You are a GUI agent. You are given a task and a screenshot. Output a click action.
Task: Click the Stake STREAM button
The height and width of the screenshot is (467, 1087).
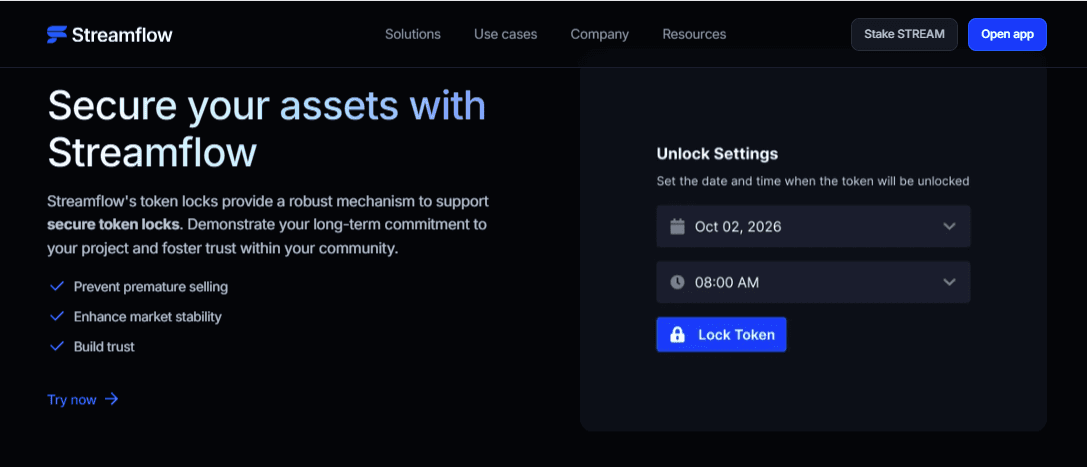904,34
